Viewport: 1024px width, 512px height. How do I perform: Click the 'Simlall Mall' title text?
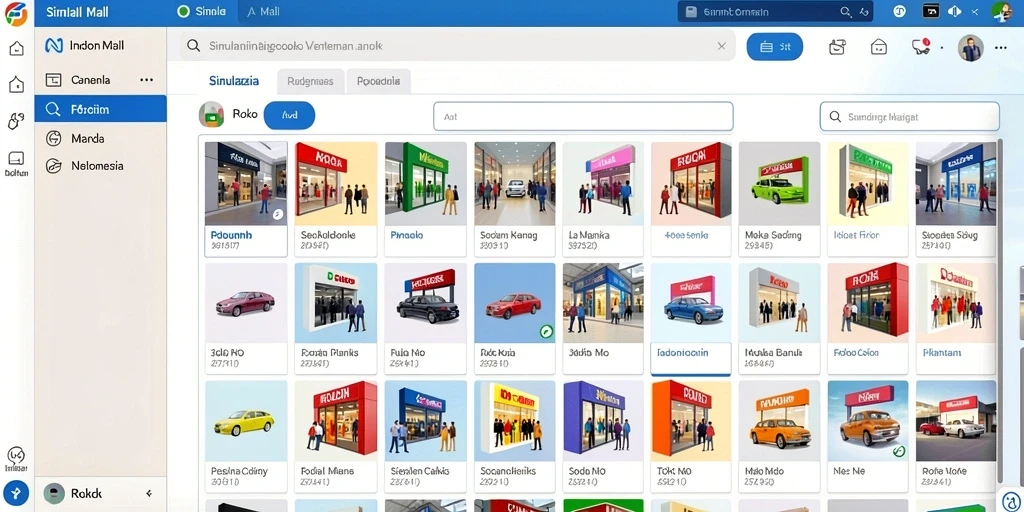[x=77, y=12]
